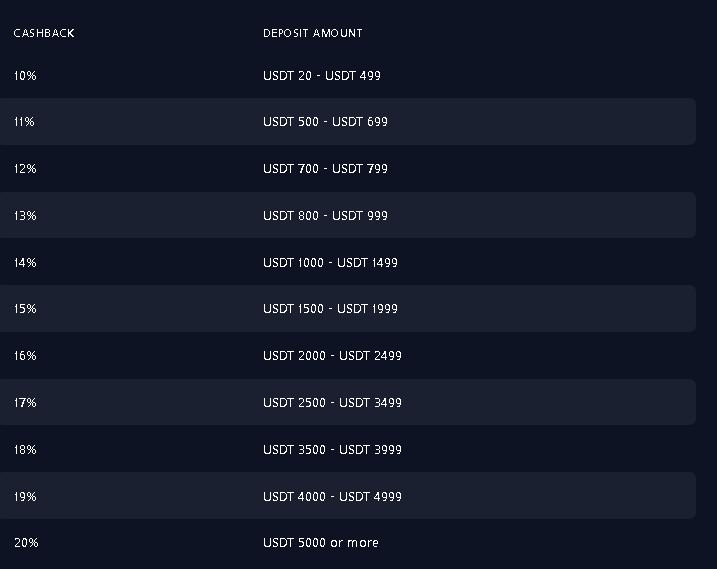Click the 18% cashback value
Screen dimensions: 717x569
click(25, 450)
